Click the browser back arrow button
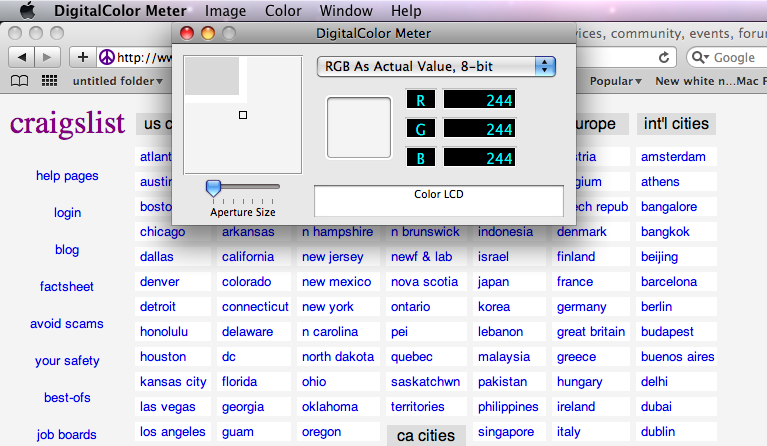Screen dimensions: 767x446 (x=22, y=57)
